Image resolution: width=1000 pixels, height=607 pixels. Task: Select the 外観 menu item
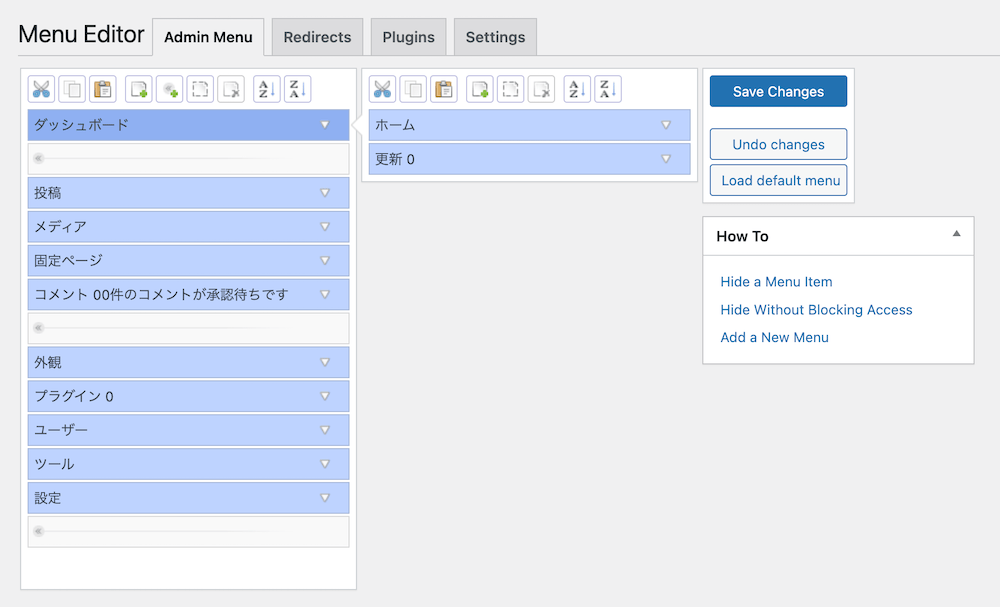pos(170,363)
